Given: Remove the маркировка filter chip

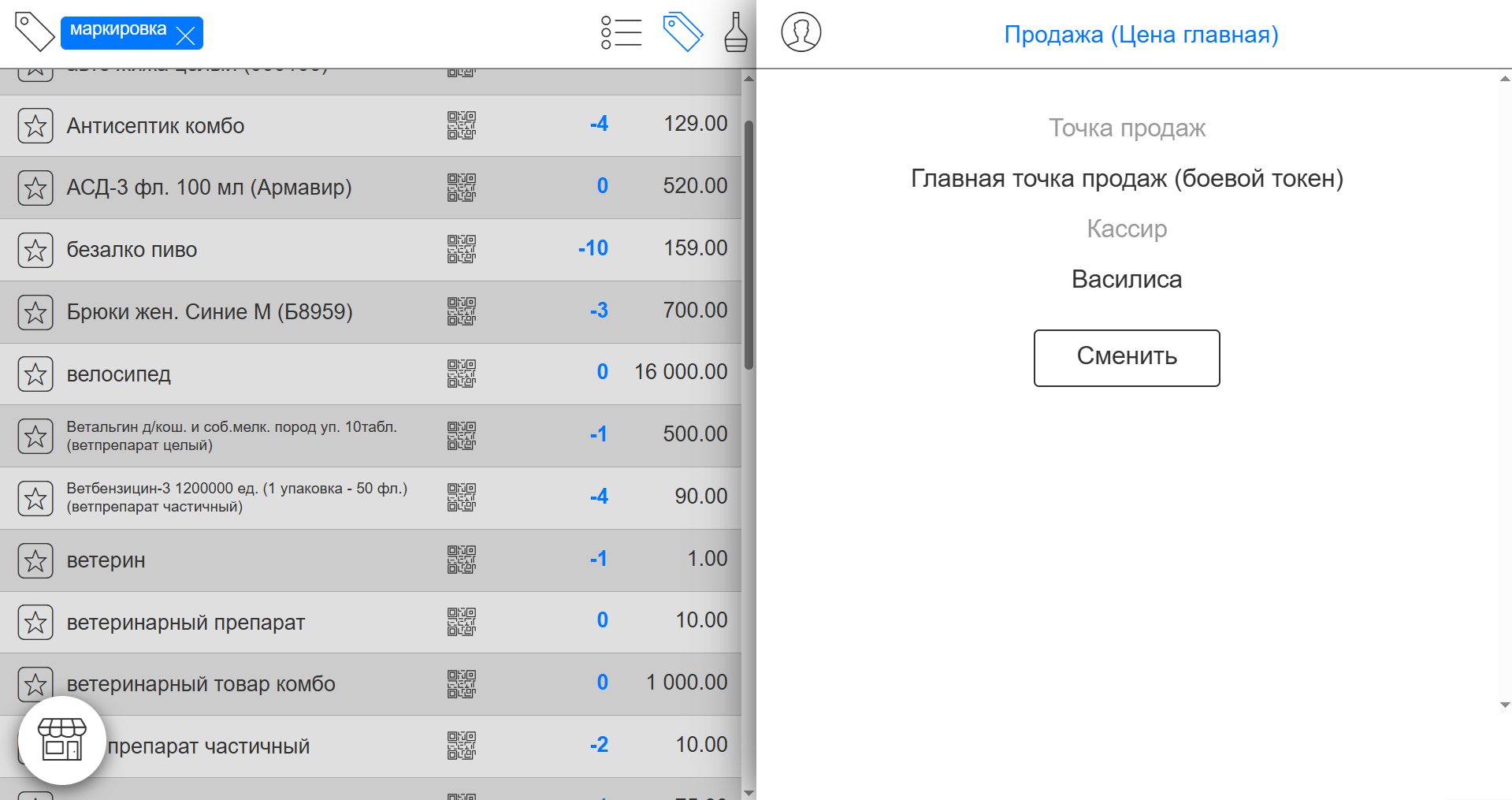Looking at the screenshot, I should (x=186, y=35).
